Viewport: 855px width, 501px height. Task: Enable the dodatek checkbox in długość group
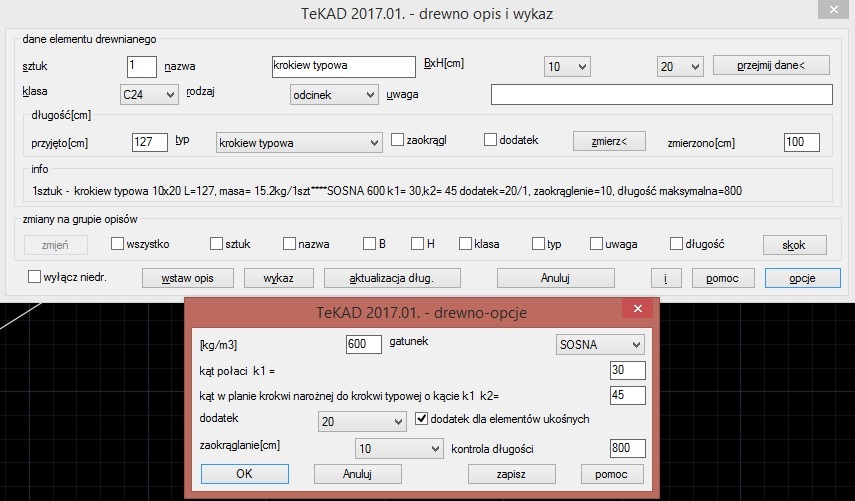point(490,140)
